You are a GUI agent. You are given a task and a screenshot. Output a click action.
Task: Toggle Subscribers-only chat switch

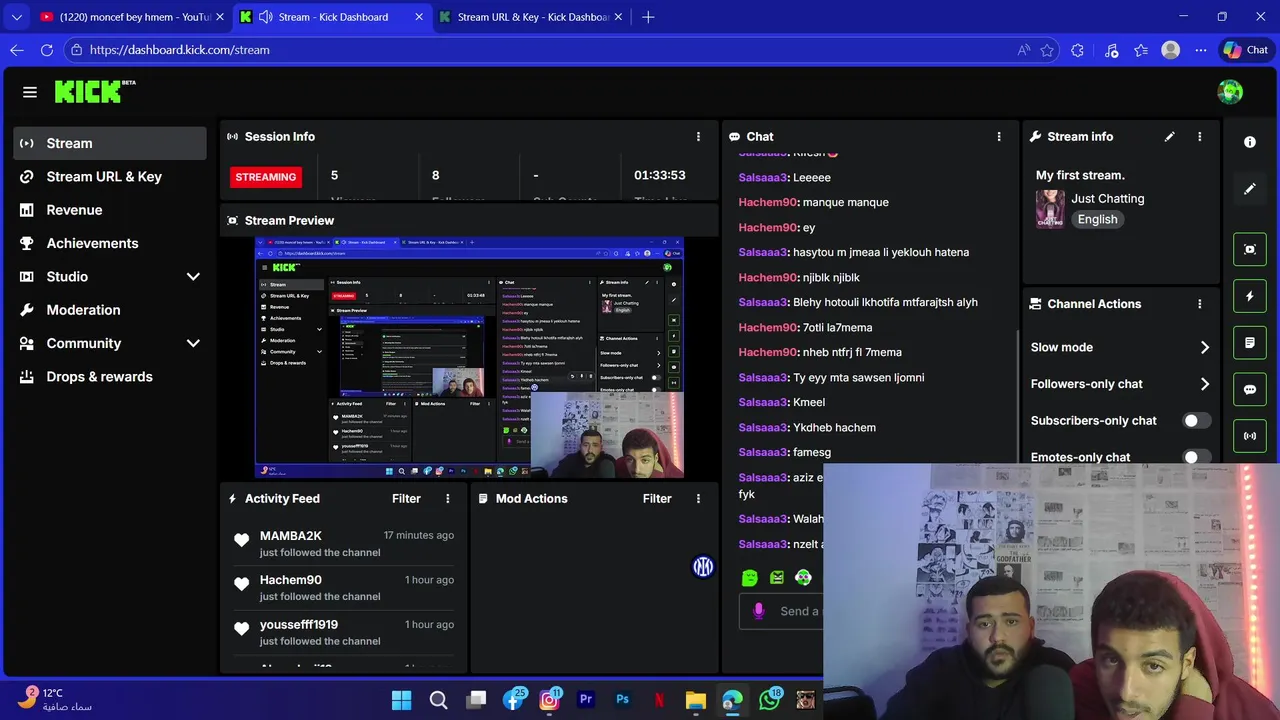(1197, 421)
